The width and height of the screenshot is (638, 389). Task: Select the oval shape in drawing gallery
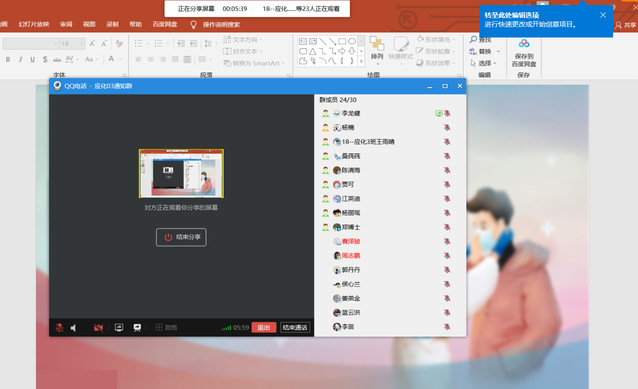tap(352, 42)
